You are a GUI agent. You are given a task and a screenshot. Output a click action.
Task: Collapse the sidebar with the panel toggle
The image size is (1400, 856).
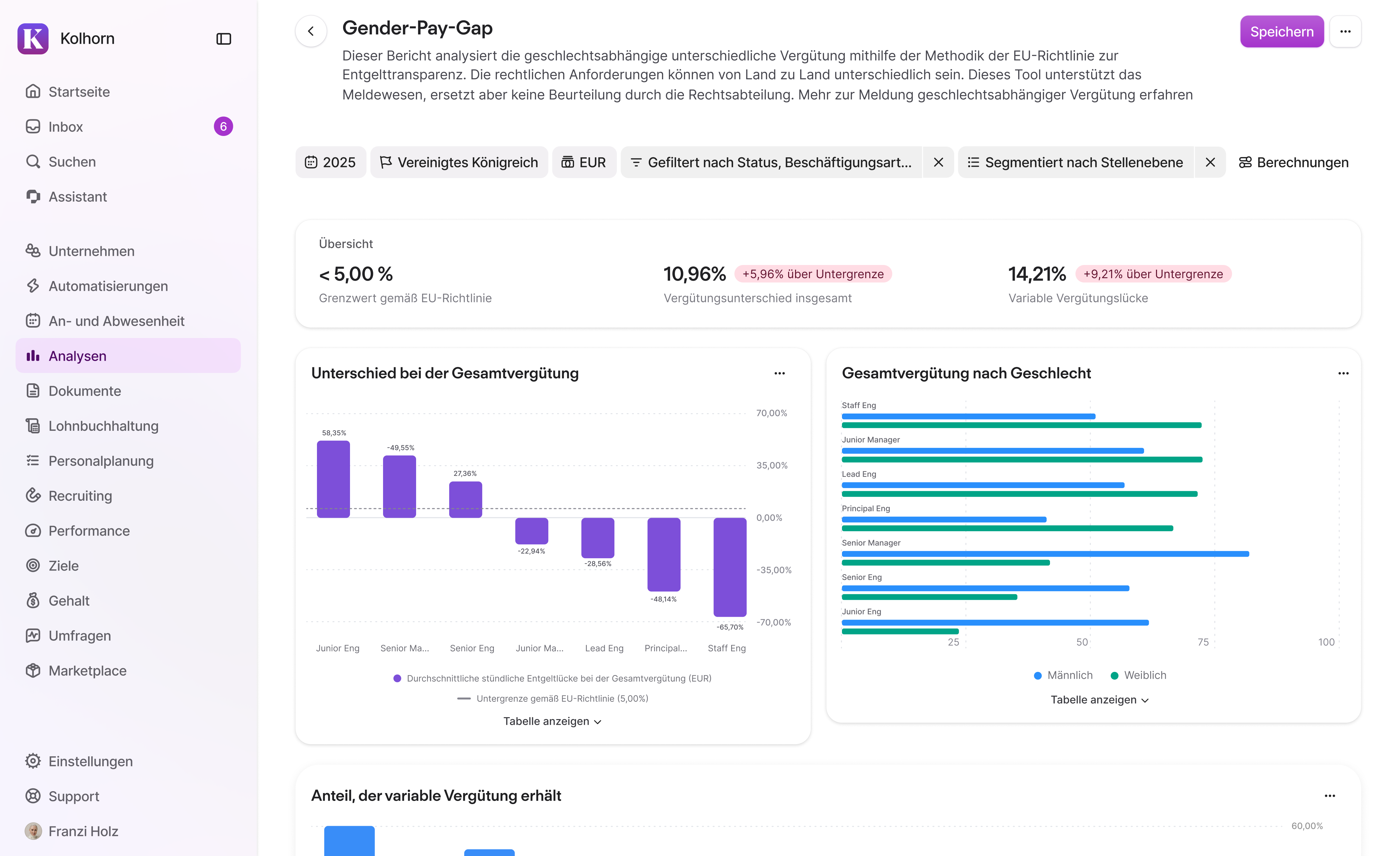click(223, 38)
